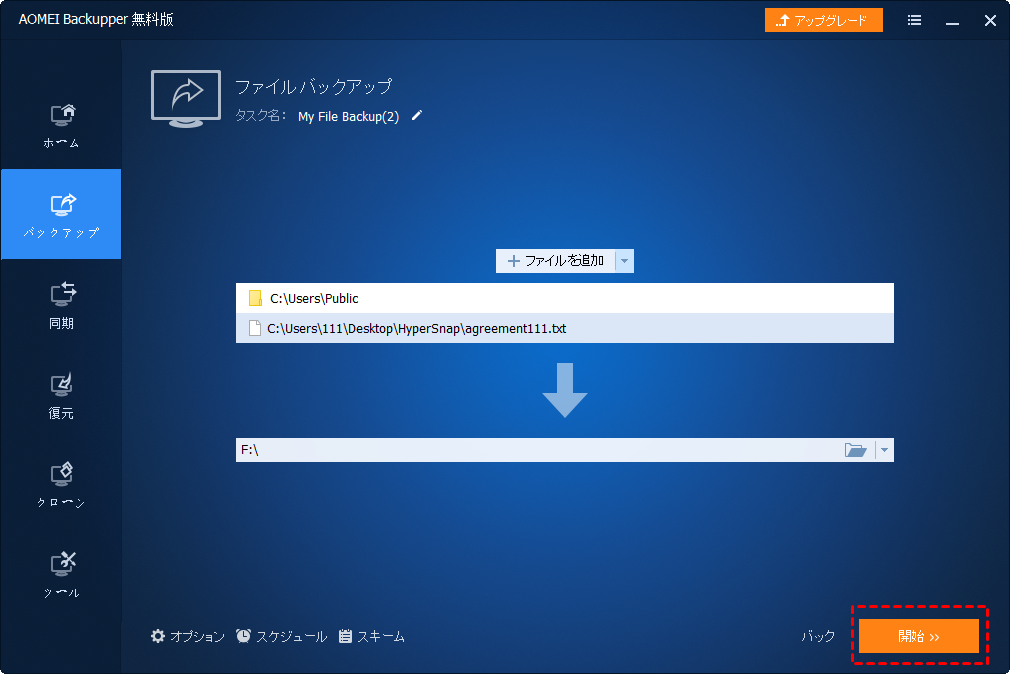Open オプション backup options
This screenshot has height=674, width=1010.
[x=187, y=637]
